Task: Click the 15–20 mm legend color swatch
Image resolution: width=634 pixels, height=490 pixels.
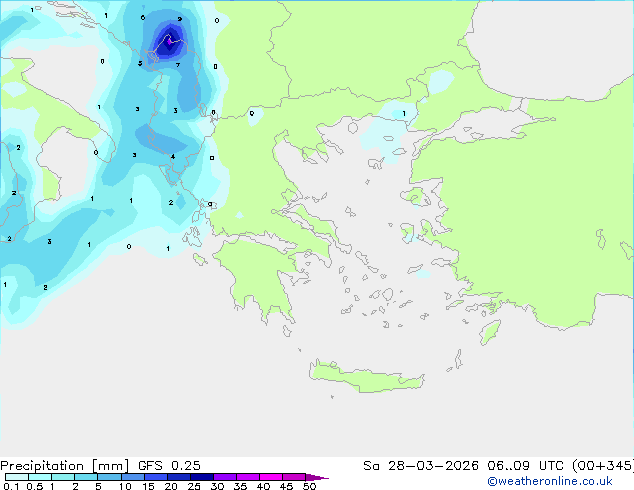Action: click(x=156, y=477)
